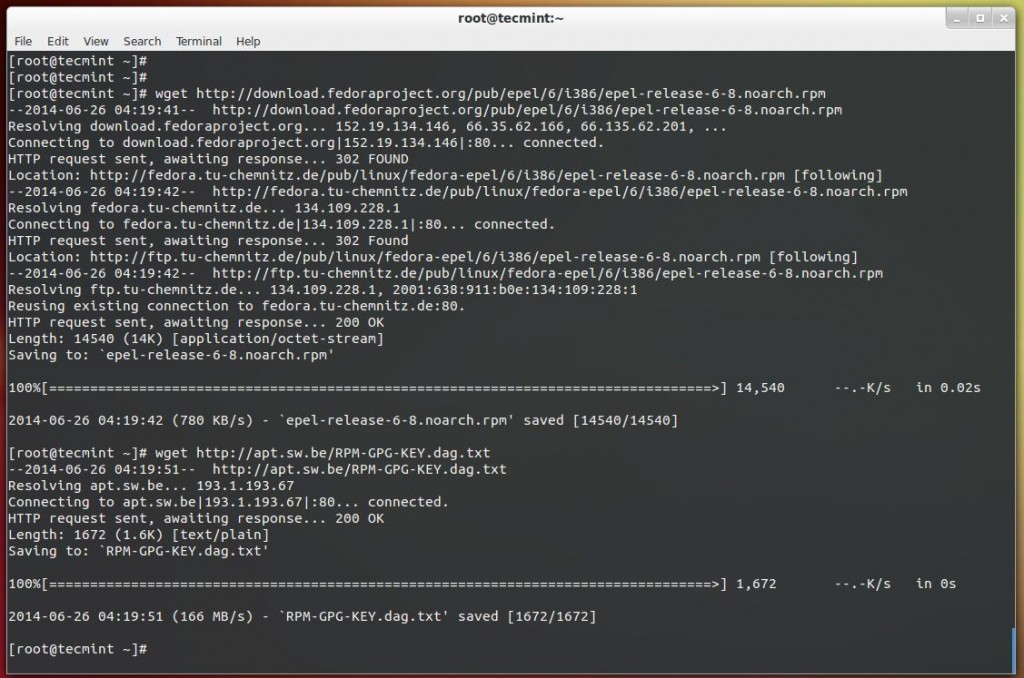This screenshot has height=678, width=1024.
Task: Open the View menu
Action: (x=95, y=41)
